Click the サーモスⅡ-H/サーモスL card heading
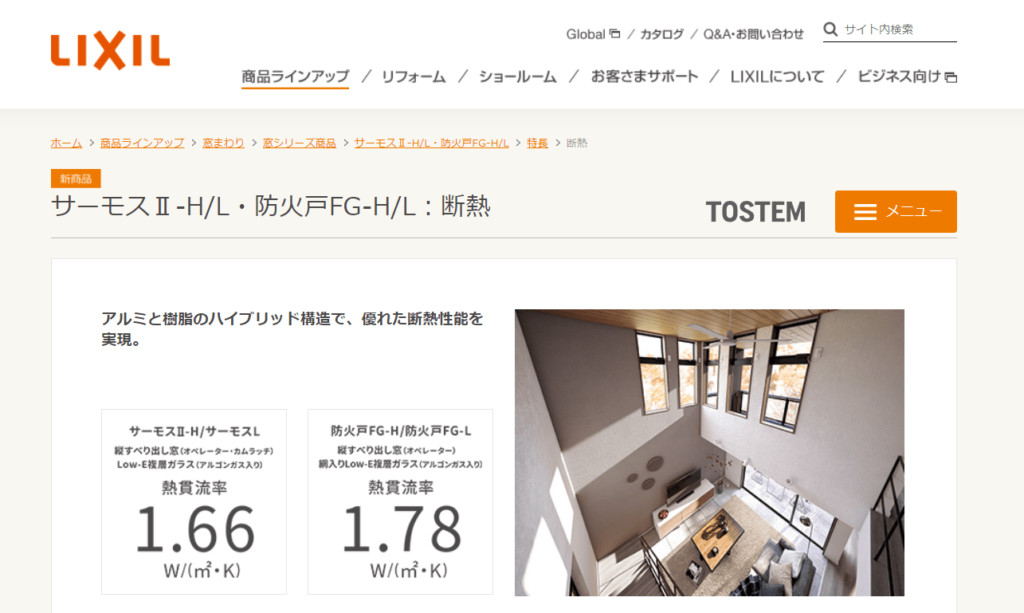This screenshot has height=613, width=1024. point(194,432)
